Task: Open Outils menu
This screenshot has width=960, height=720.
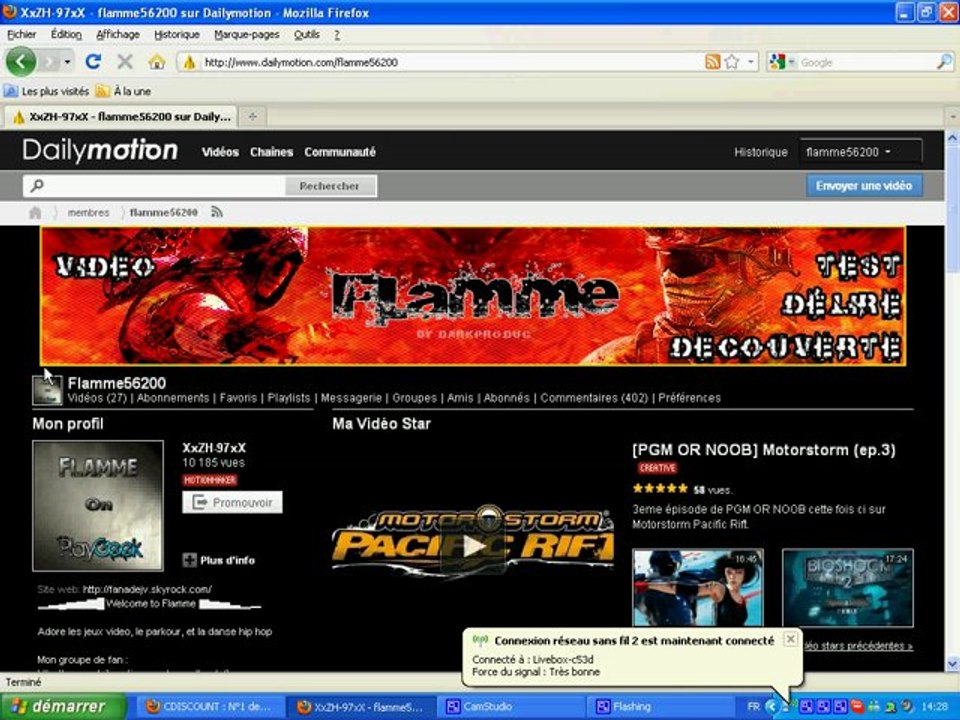Action: tap(307, 35)
